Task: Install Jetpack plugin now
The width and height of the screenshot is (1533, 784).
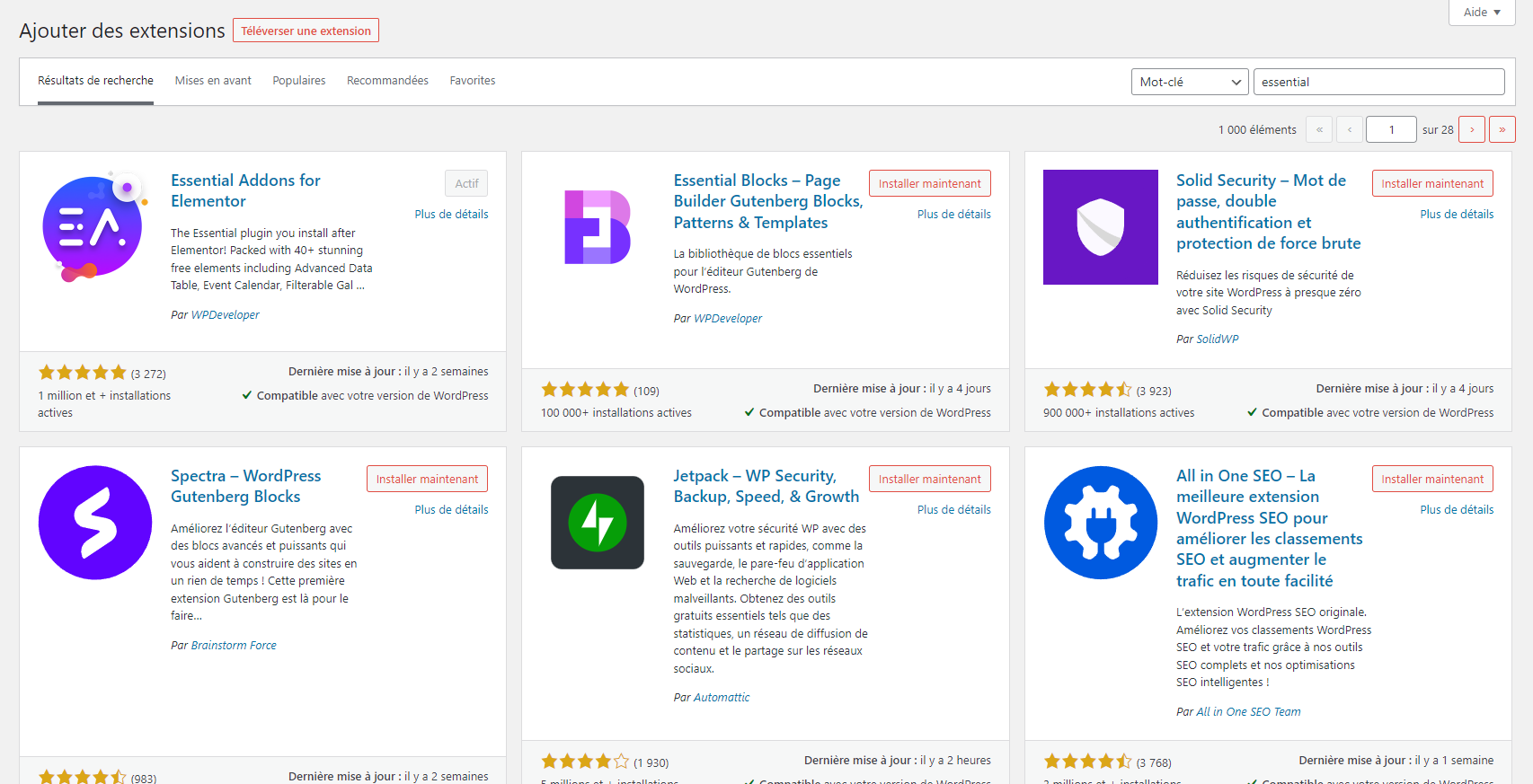Action: click(930, 479)
